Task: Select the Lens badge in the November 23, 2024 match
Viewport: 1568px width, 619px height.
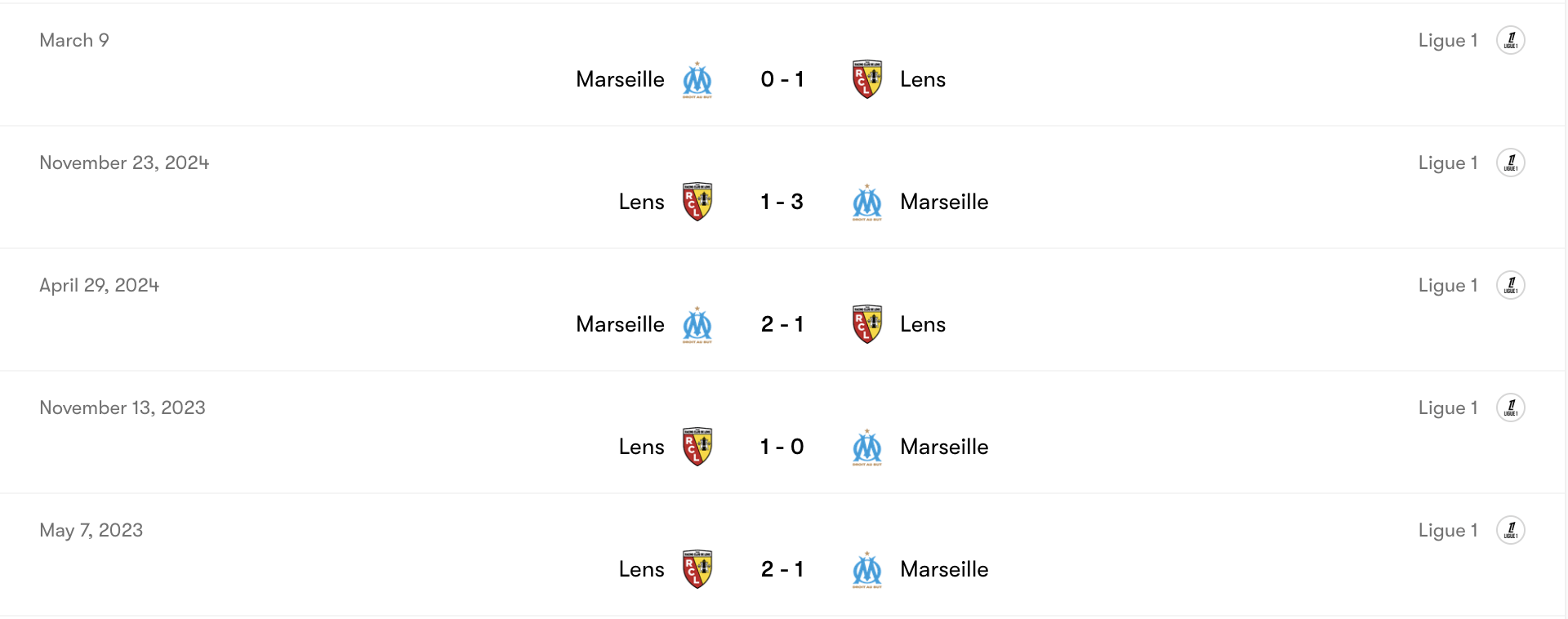Action: click(697, 202)
